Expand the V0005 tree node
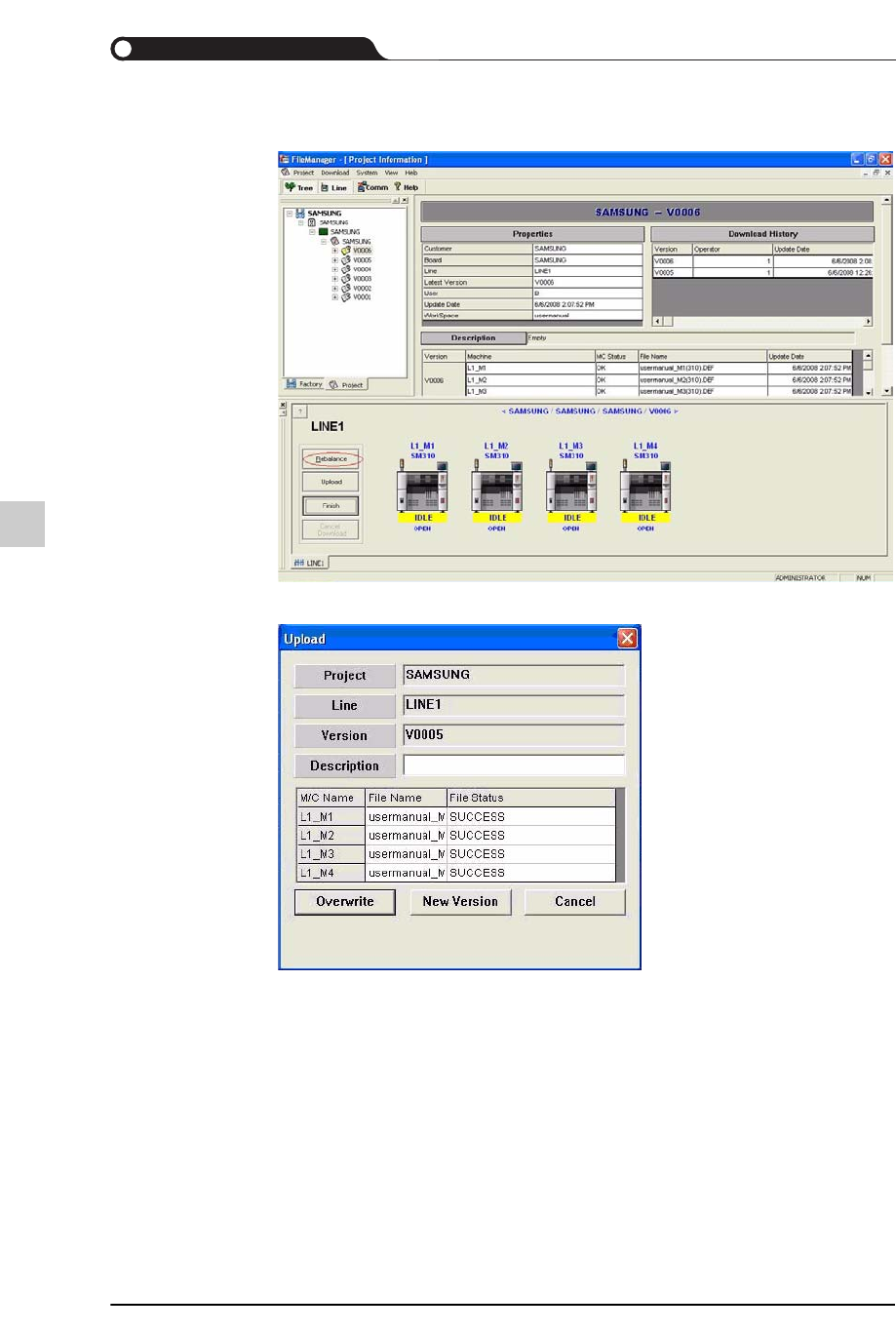This screenshot has width=896, height=1333. pyautogui.click(x=334, y=260)
